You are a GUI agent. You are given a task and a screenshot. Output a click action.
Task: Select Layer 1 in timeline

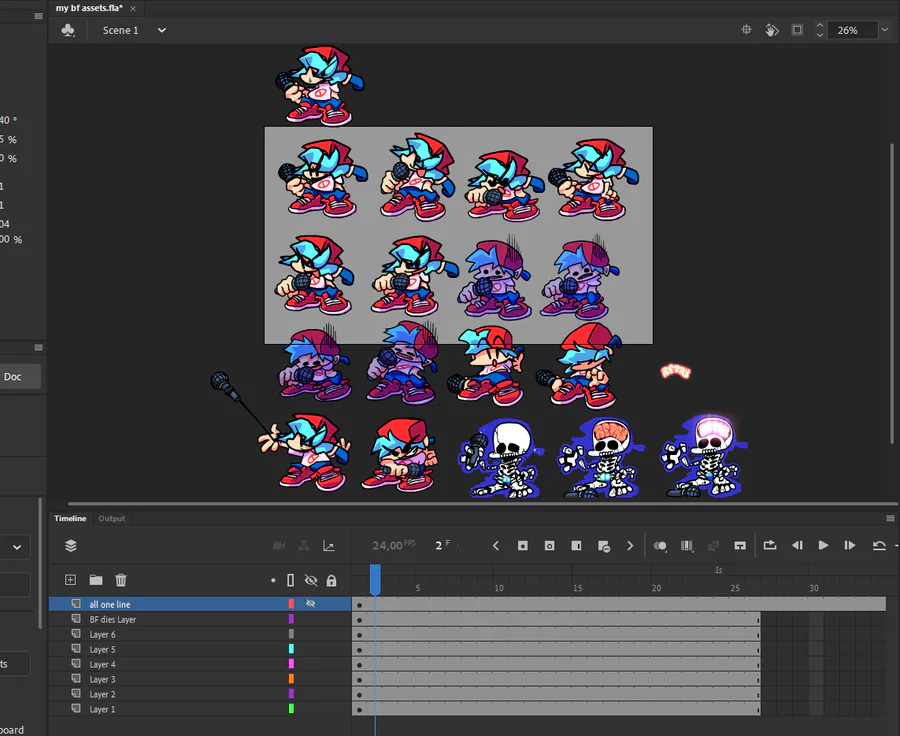click(x=200, y=709)
